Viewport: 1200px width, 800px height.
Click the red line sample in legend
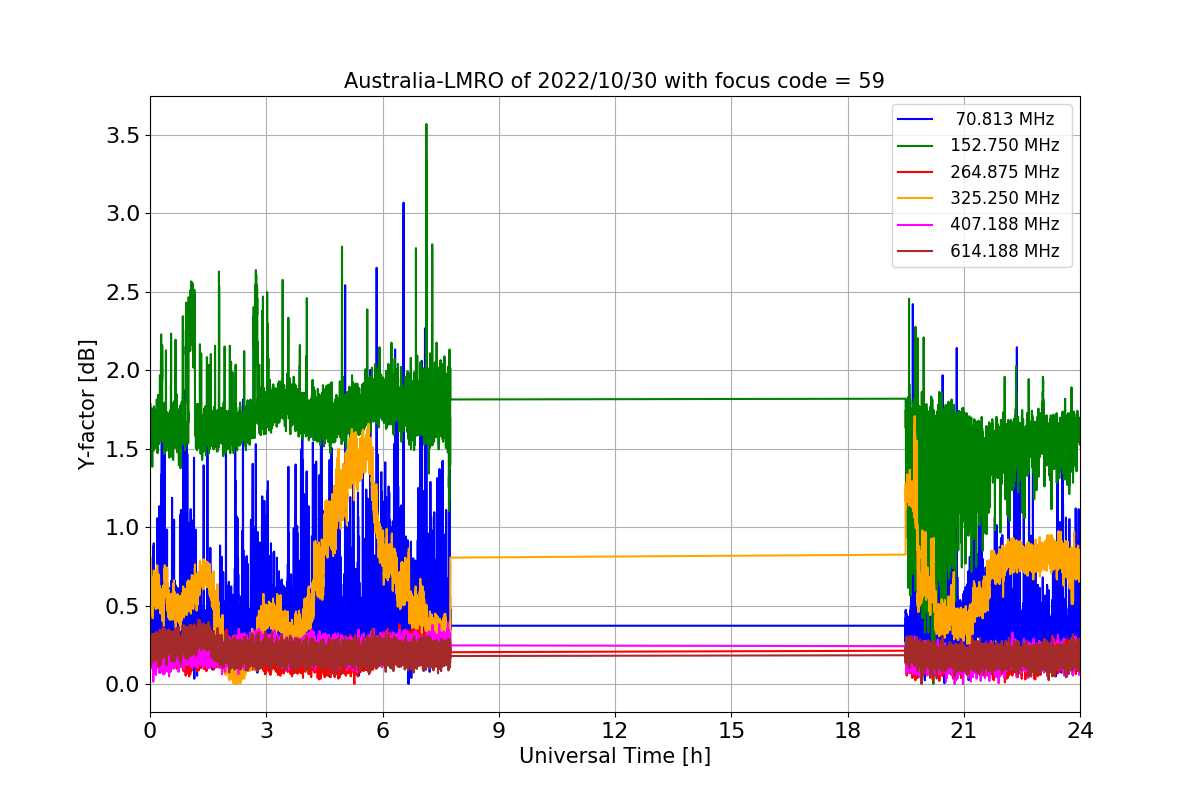point(916,172)
